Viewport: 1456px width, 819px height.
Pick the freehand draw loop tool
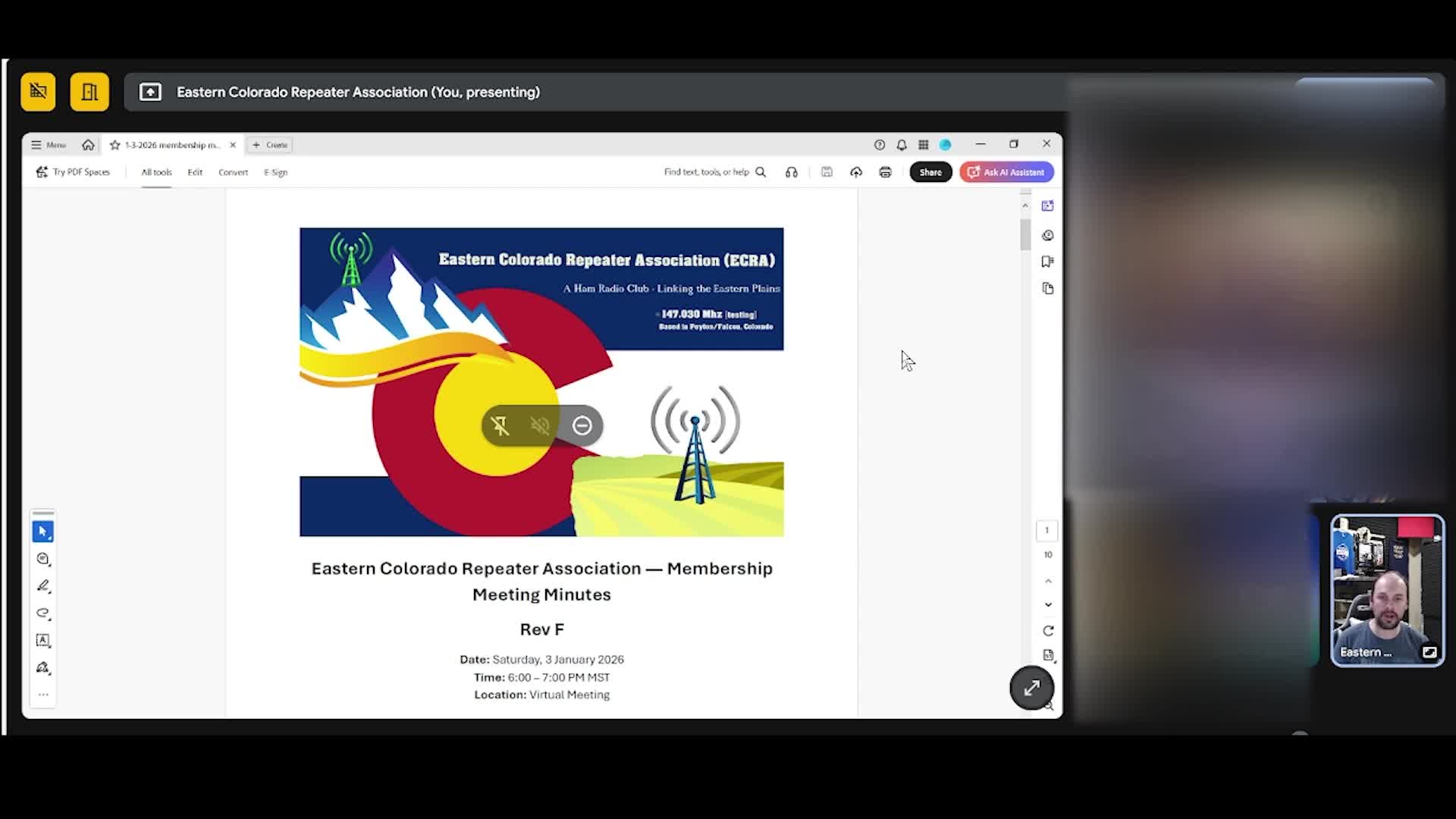(x=43, y=613)
